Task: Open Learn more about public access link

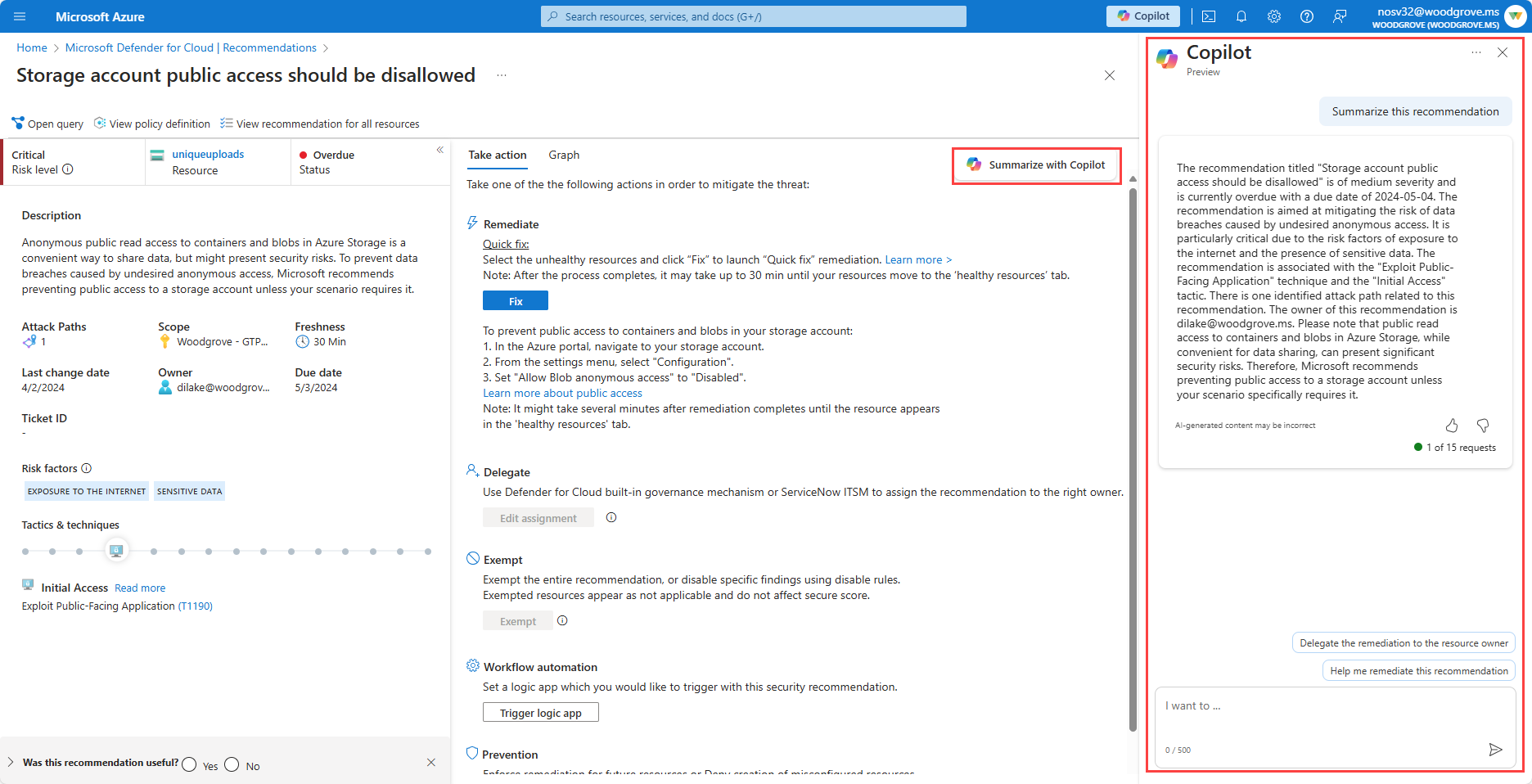Action: coord(562,393)
